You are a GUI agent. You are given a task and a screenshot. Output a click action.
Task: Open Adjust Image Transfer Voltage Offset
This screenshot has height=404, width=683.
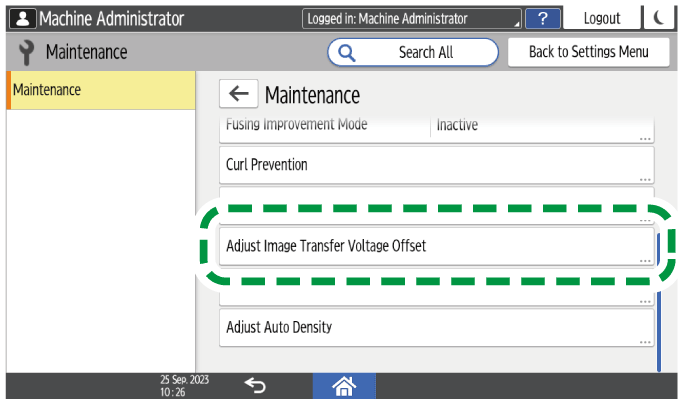click(x=436, y=246)
